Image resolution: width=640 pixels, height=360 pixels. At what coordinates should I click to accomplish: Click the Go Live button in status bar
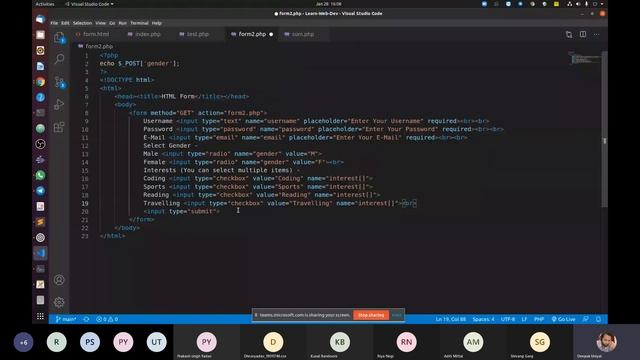[x=563, y=319]
